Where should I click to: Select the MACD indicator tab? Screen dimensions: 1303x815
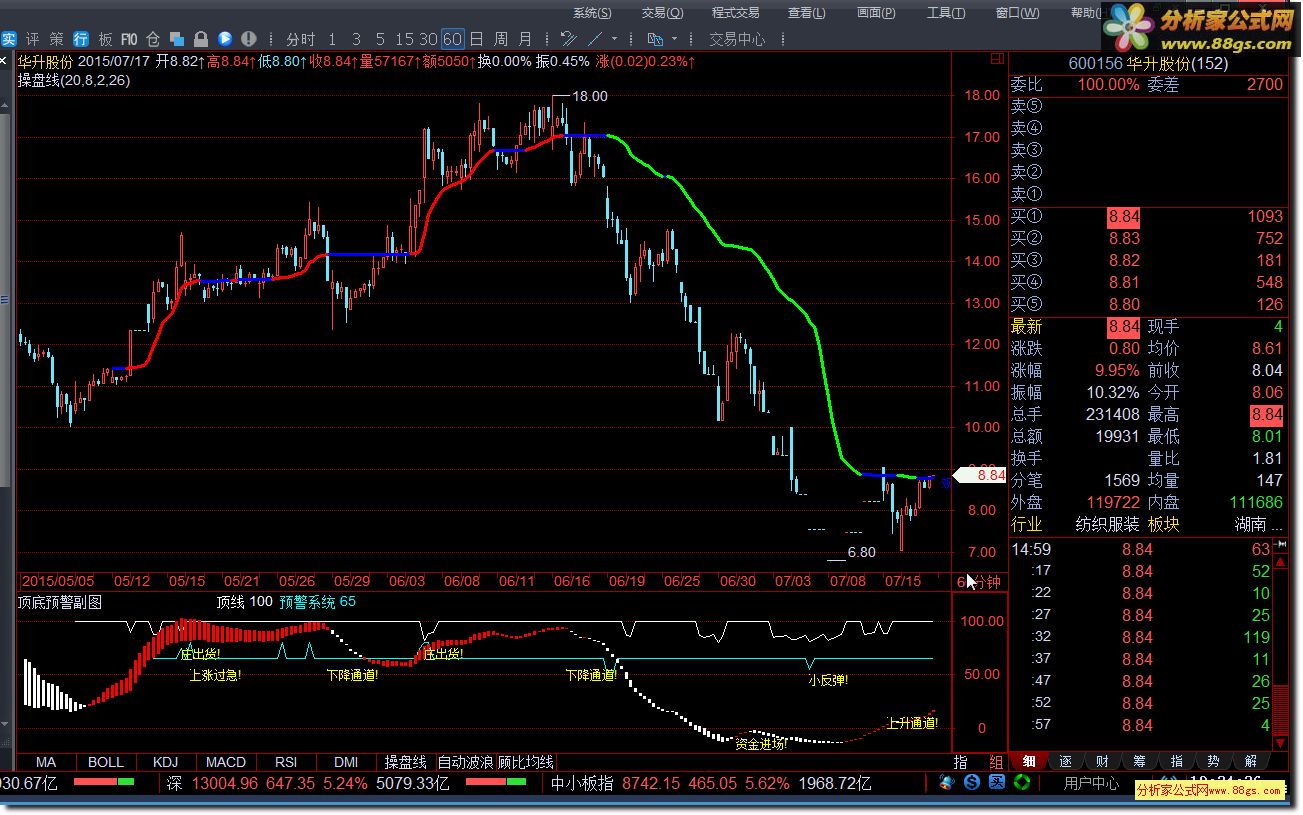[x=226, y=762]
